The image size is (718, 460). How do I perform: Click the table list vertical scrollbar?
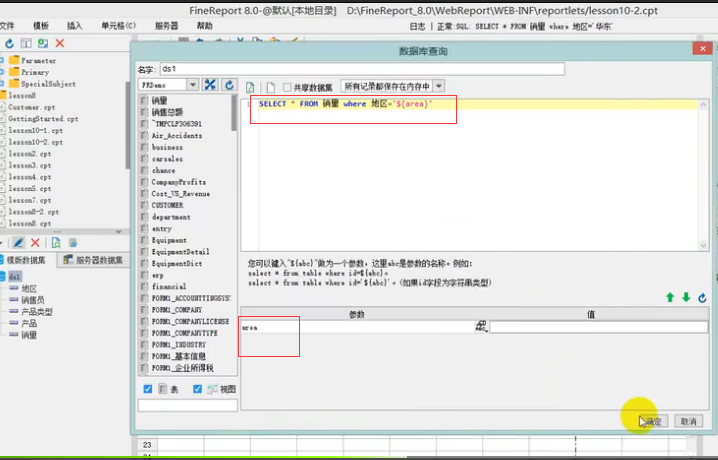234,112
